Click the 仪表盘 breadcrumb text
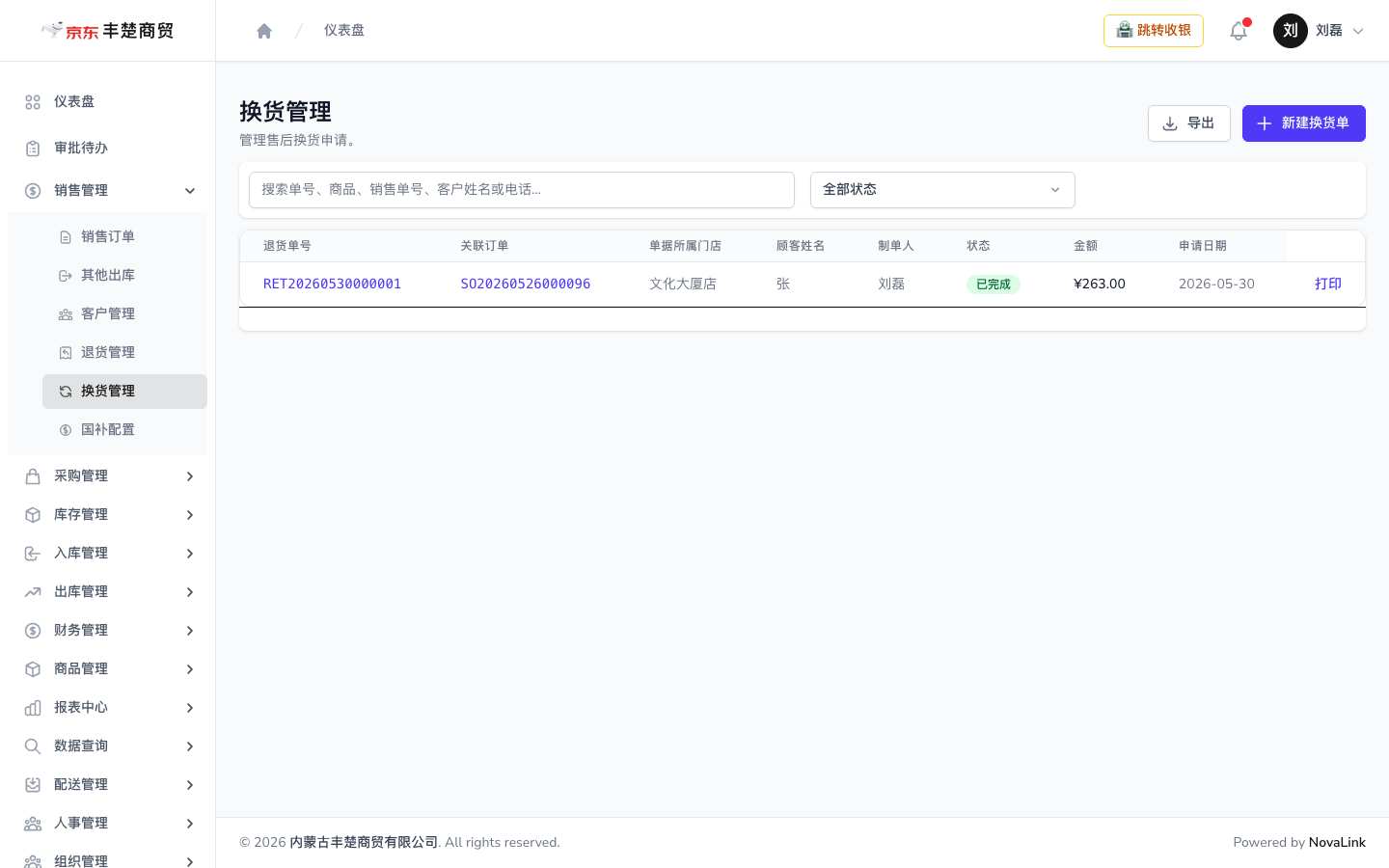The image size is (1389, 868). 344,31
